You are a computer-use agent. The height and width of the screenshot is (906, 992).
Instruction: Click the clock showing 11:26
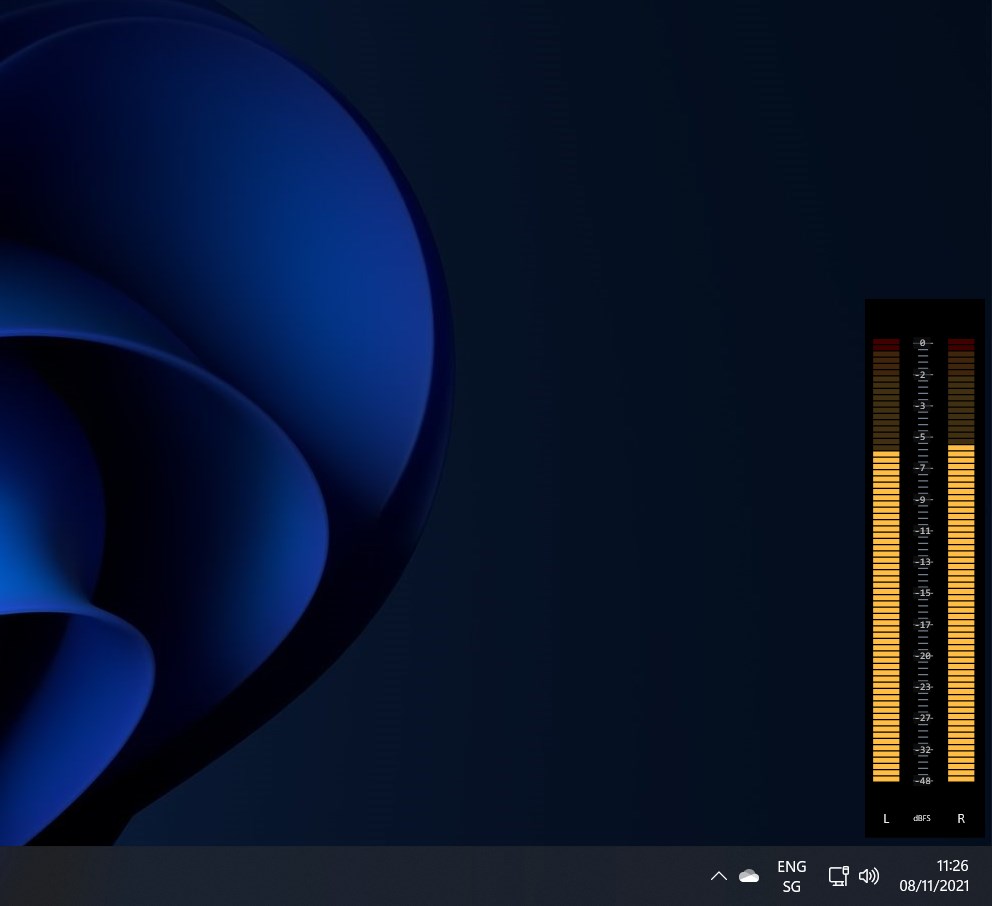tap(952, 866)
